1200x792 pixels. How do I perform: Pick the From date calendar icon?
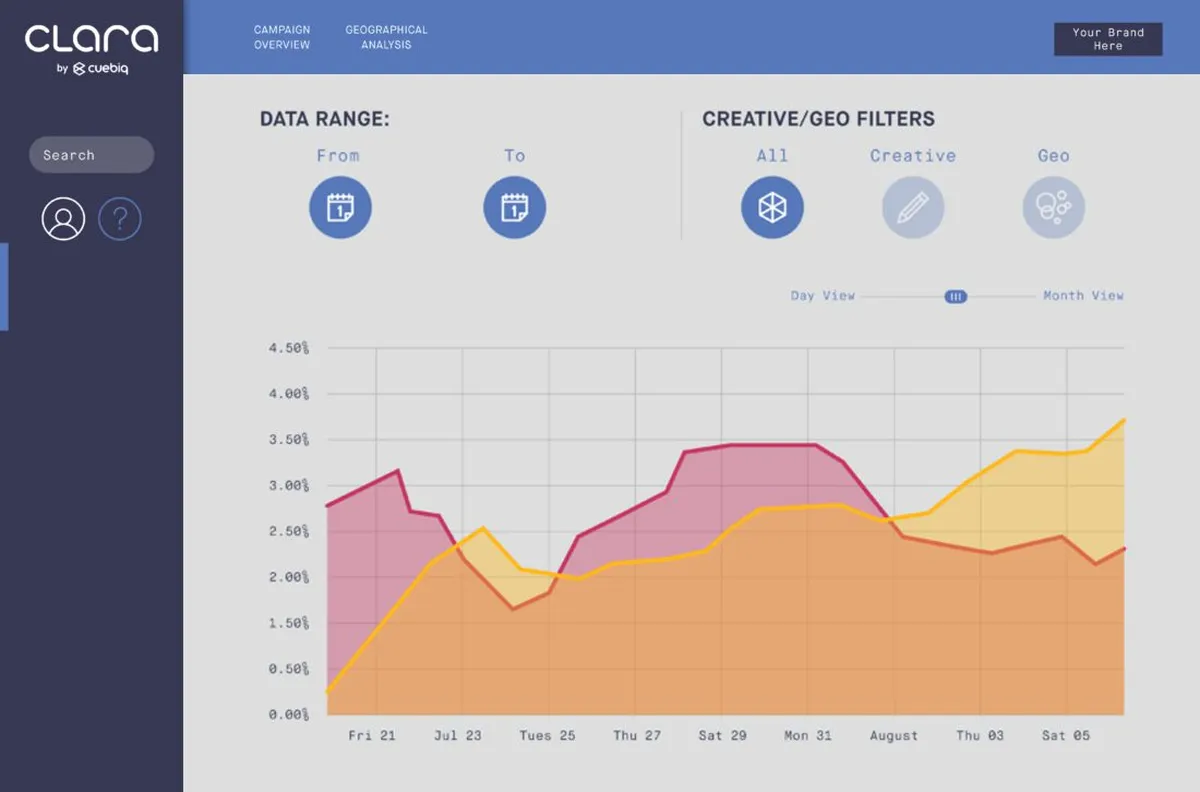(x=340, y=208)
